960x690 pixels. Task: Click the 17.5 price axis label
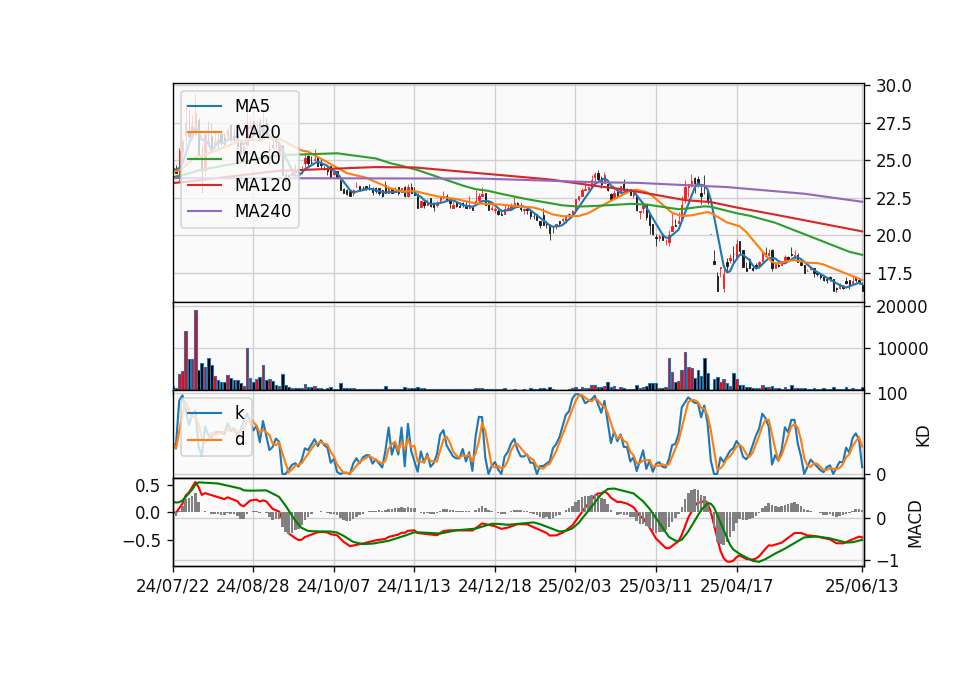pyautogui.click(x=894, y=274)
